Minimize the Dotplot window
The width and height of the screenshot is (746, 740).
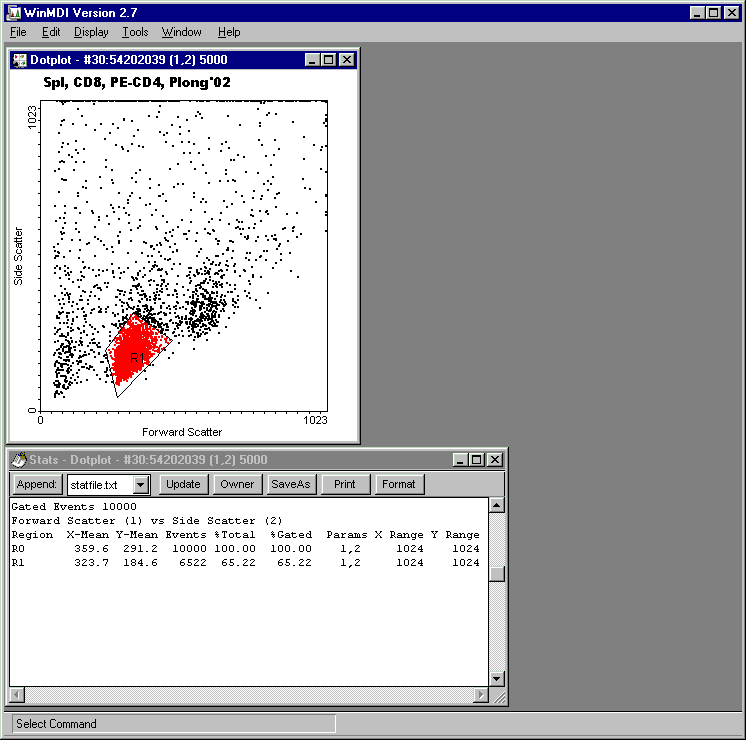(x=312, y=60)
